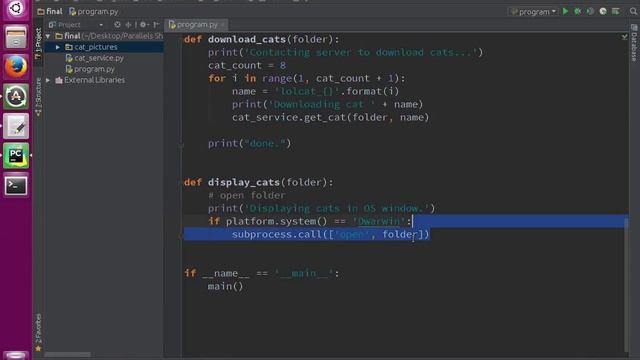Click the inspection status checkmark in editor
This screenshot has height=360, width=640.
point(624,37)
